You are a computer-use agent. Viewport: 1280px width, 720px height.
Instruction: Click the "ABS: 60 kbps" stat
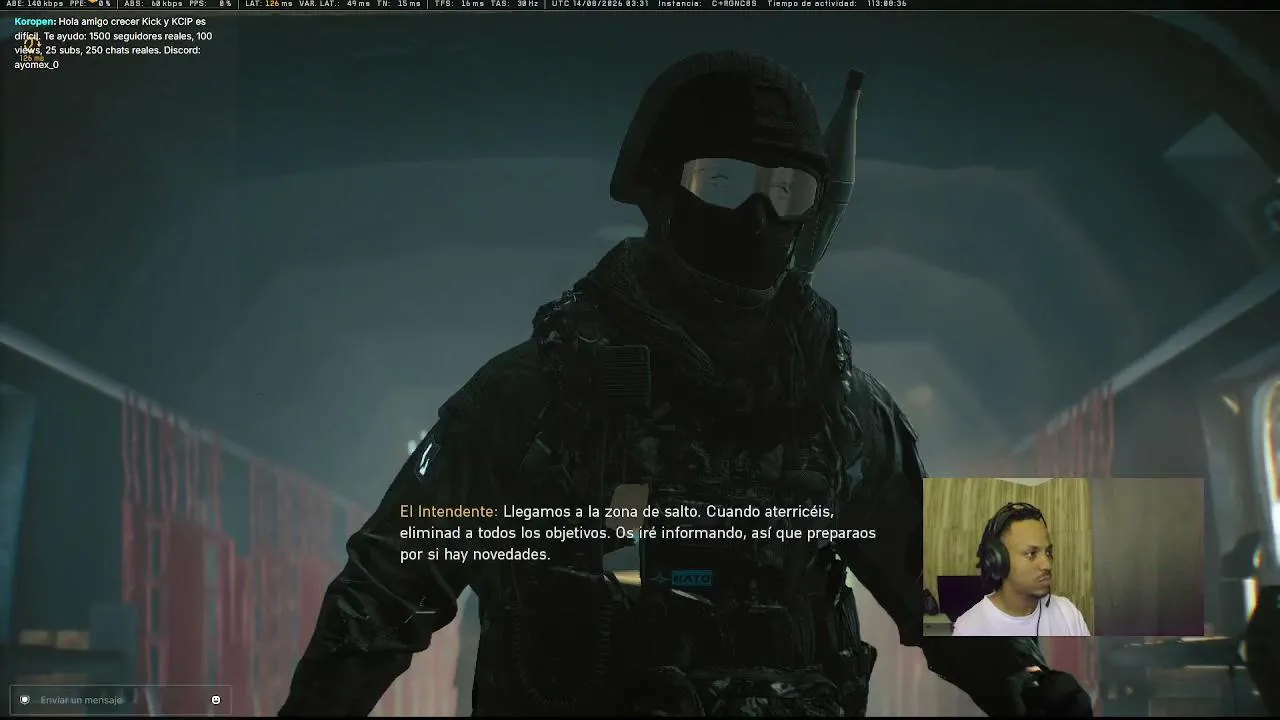pyautogui.click(x=153, y=4)
